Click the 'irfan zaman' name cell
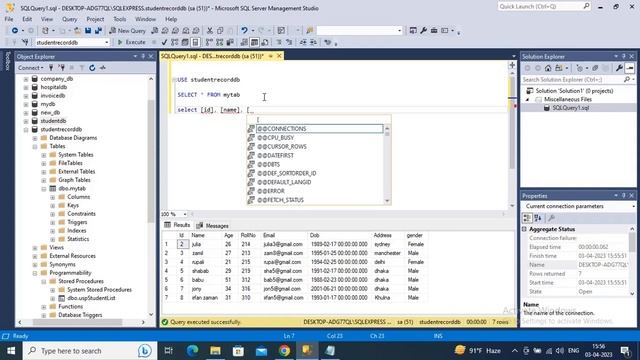The image size is (640, 360). point(205,298)
